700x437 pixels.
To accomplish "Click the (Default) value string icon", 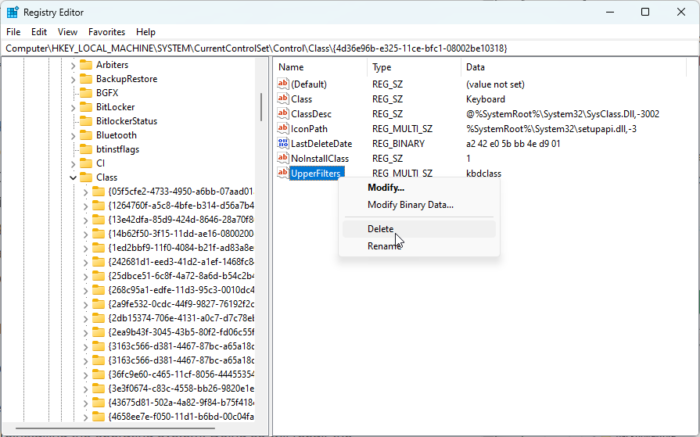I will click(x=283, y=83).
